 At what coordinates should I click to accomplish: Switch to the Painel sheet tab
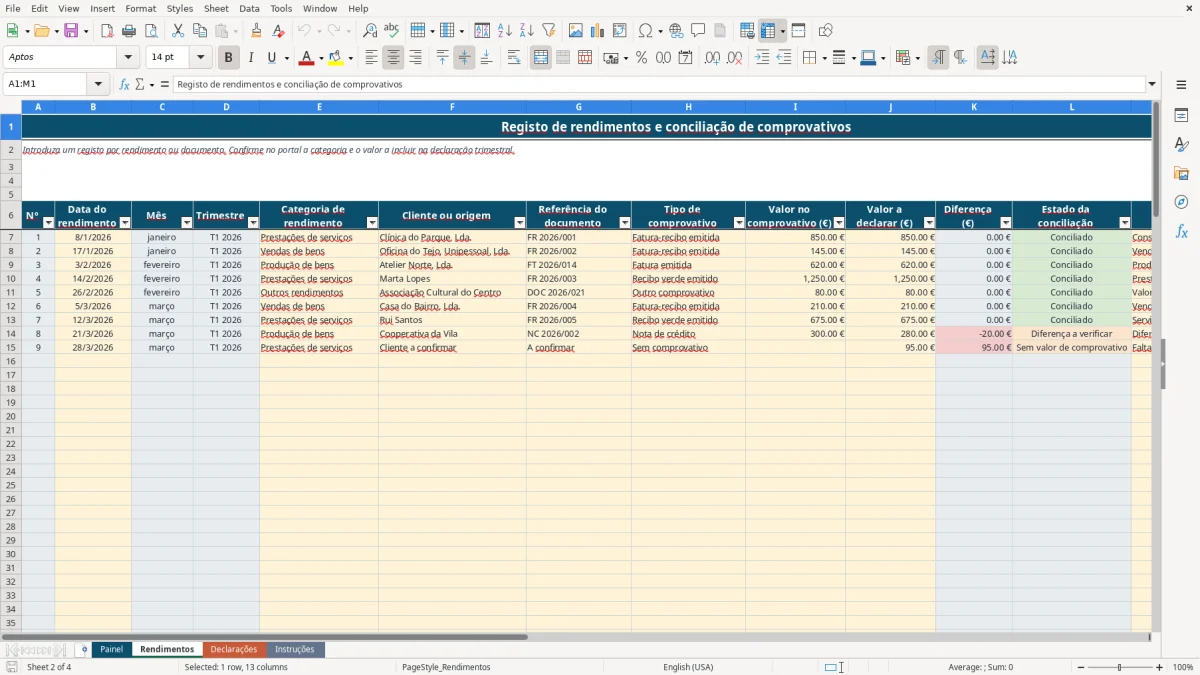[112, 649]
